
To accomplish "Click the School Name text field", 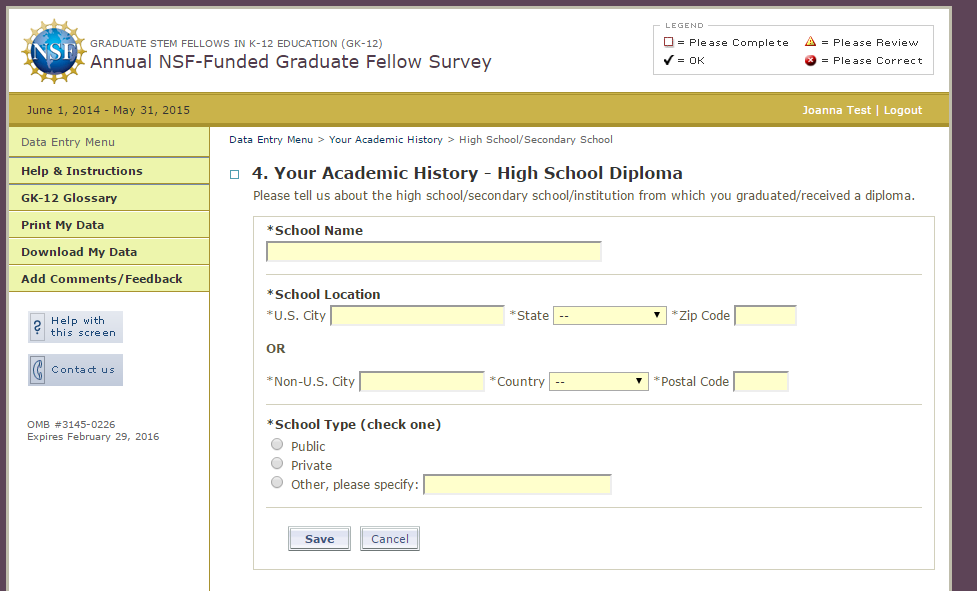I will [433, 252].
